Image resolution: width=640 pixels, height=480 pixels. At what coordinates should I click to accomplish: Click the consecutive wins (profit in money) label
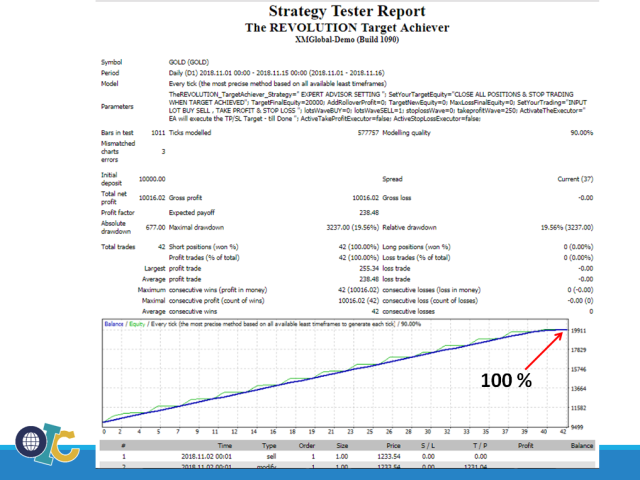(x=218, y=290)
